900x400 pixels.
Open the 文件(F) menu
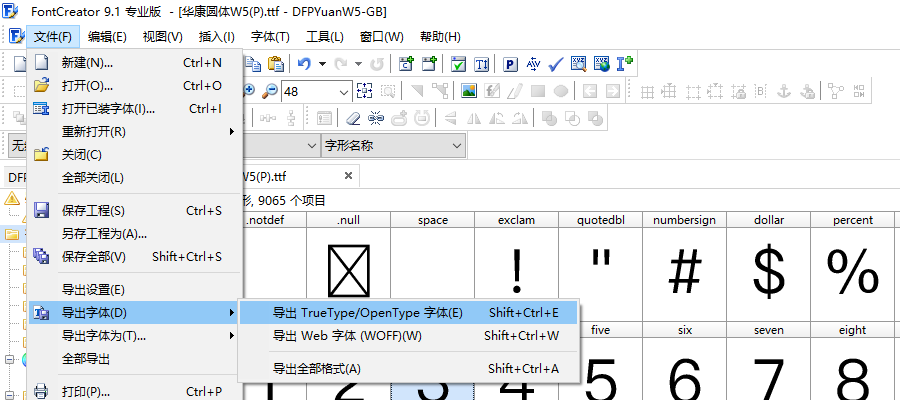point(53,37)
